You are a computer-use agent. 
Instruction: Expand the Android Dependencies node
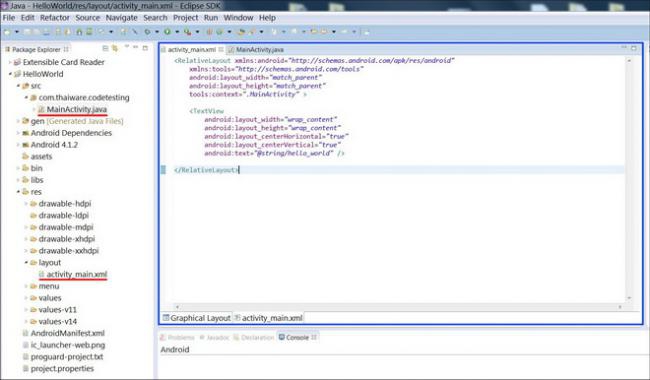(x=18, y=133)
